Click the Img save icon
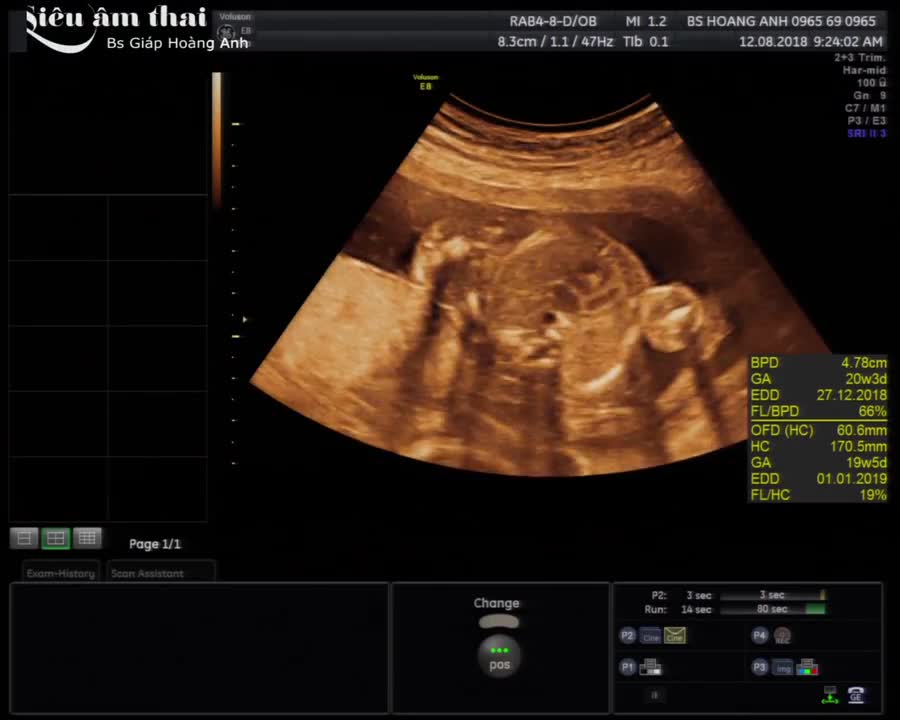The image size is (900, 720). [783, 668]
